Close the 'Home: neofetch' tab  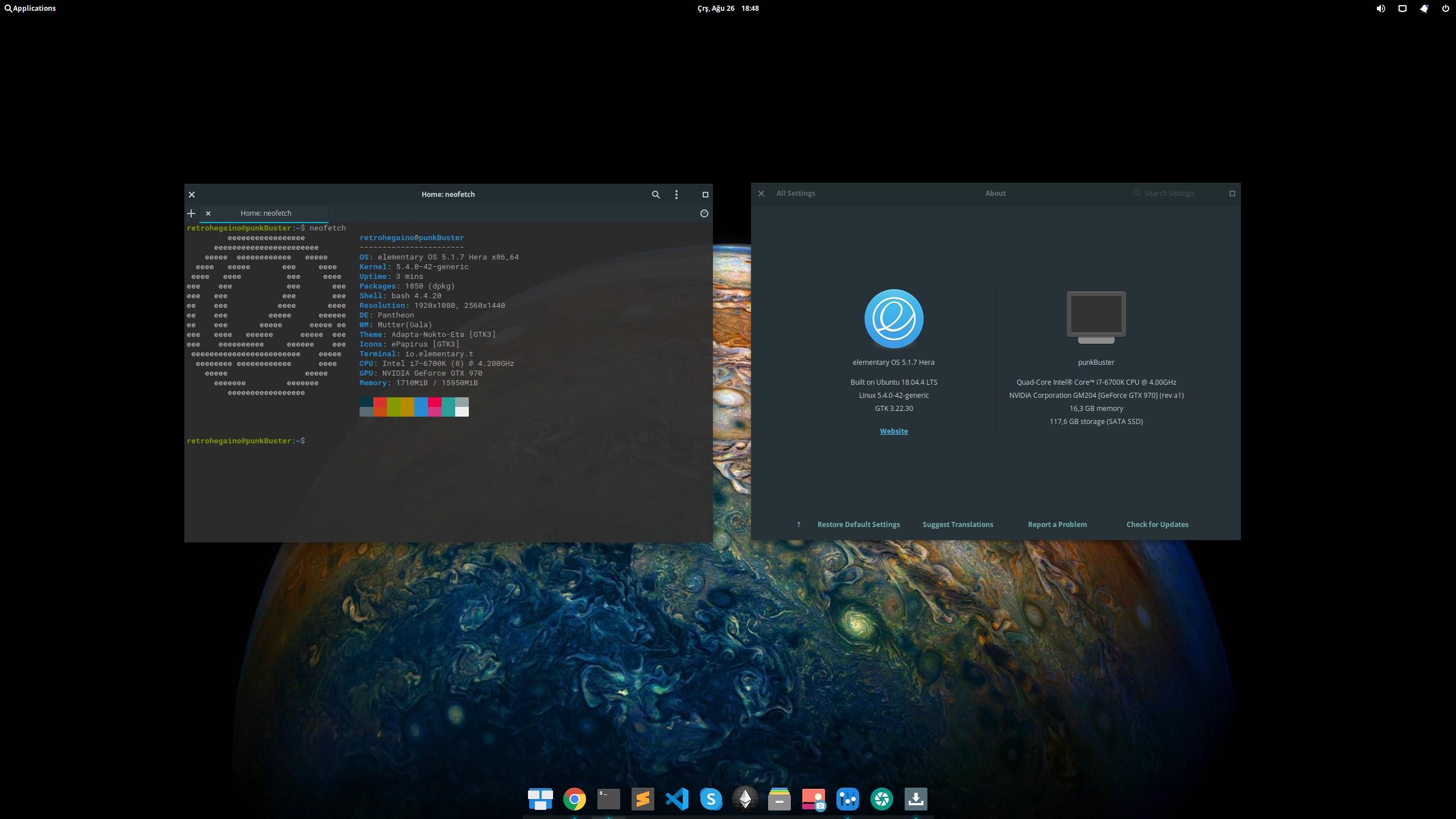point(208,213)
